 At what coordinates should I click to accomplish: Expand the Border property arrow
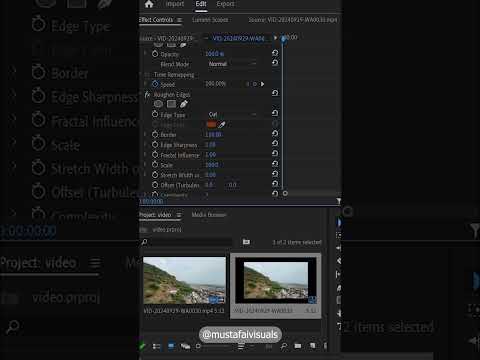pos(145,134)
